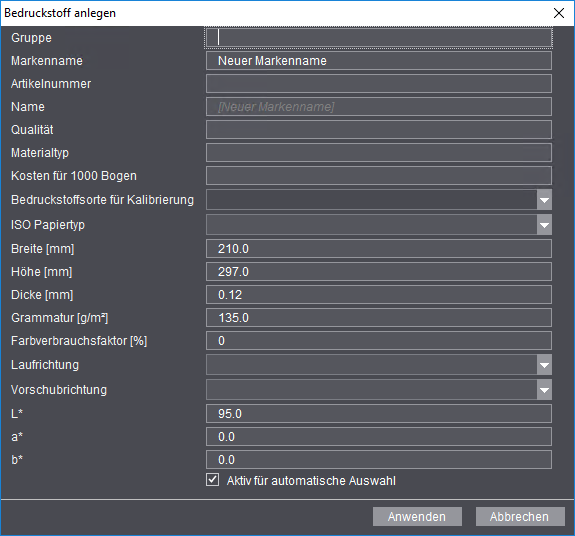Select the Qualität input field
This screenshot has height=536, width=575.
(379, 130)
